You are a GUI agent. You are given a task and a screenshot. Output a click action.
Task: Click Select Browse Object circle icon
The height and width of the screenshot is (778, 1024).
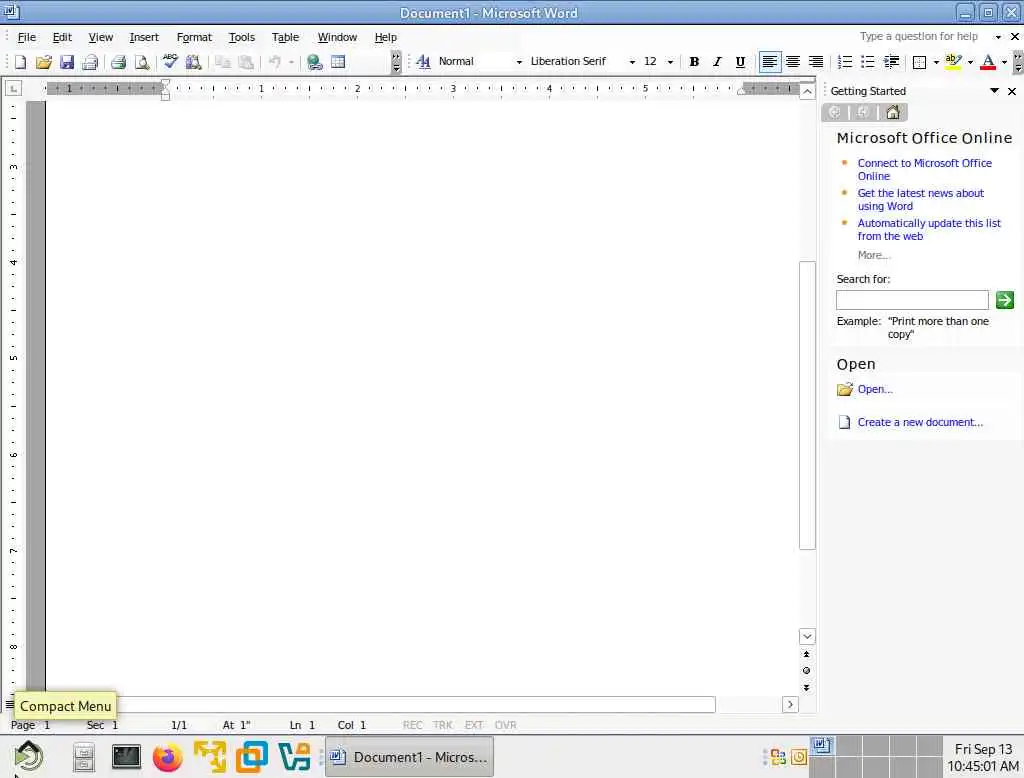click(x=807, y=671)
